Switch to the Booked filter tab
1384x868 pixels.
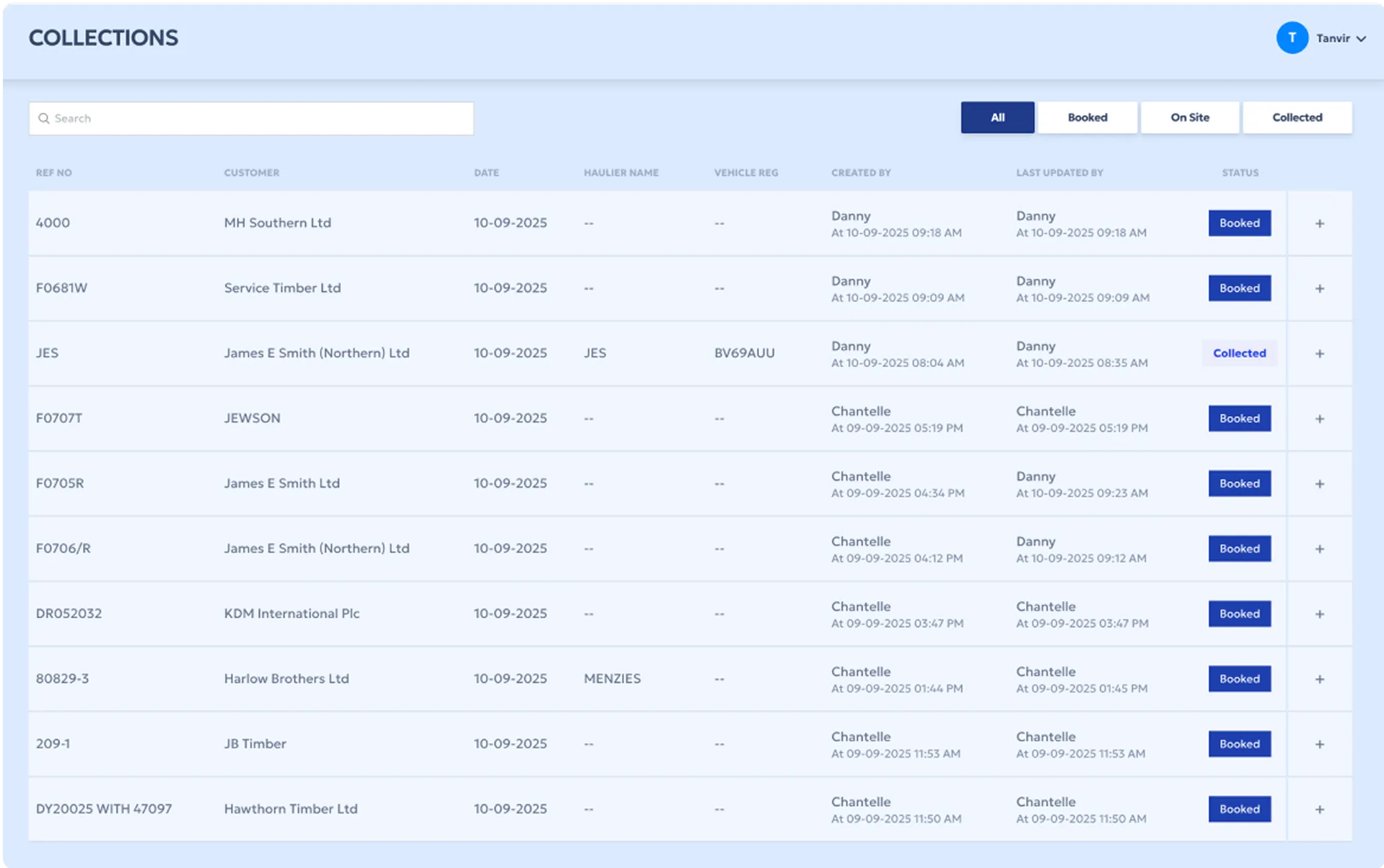(1087, 117)
